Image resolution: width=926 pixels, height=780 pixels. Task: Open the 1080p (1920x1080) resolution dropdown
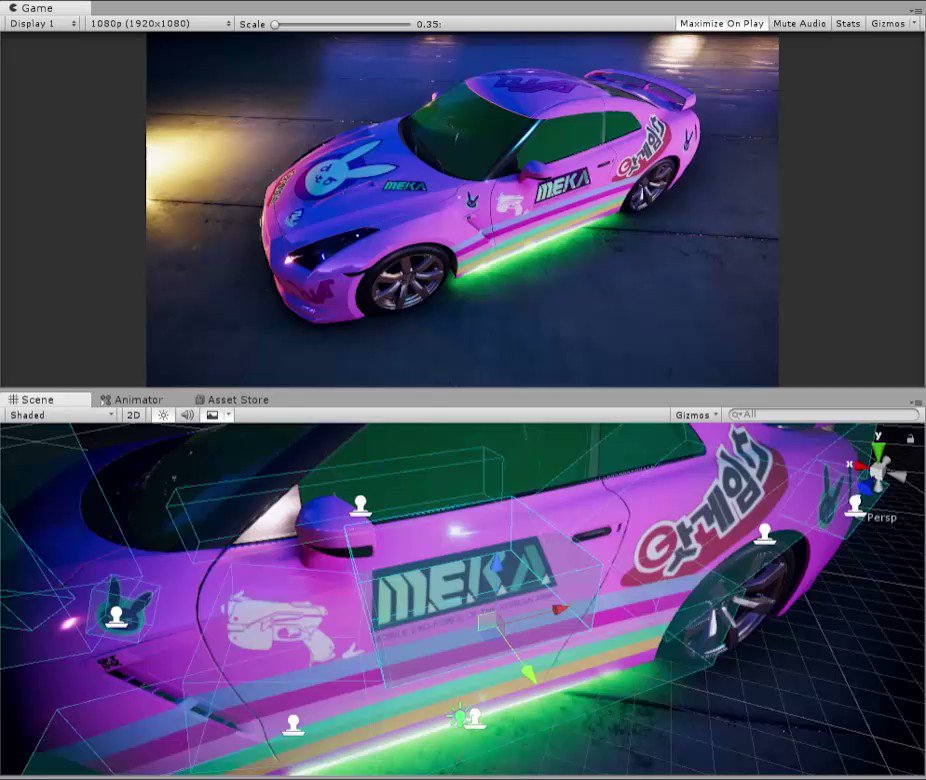[159, 24]
